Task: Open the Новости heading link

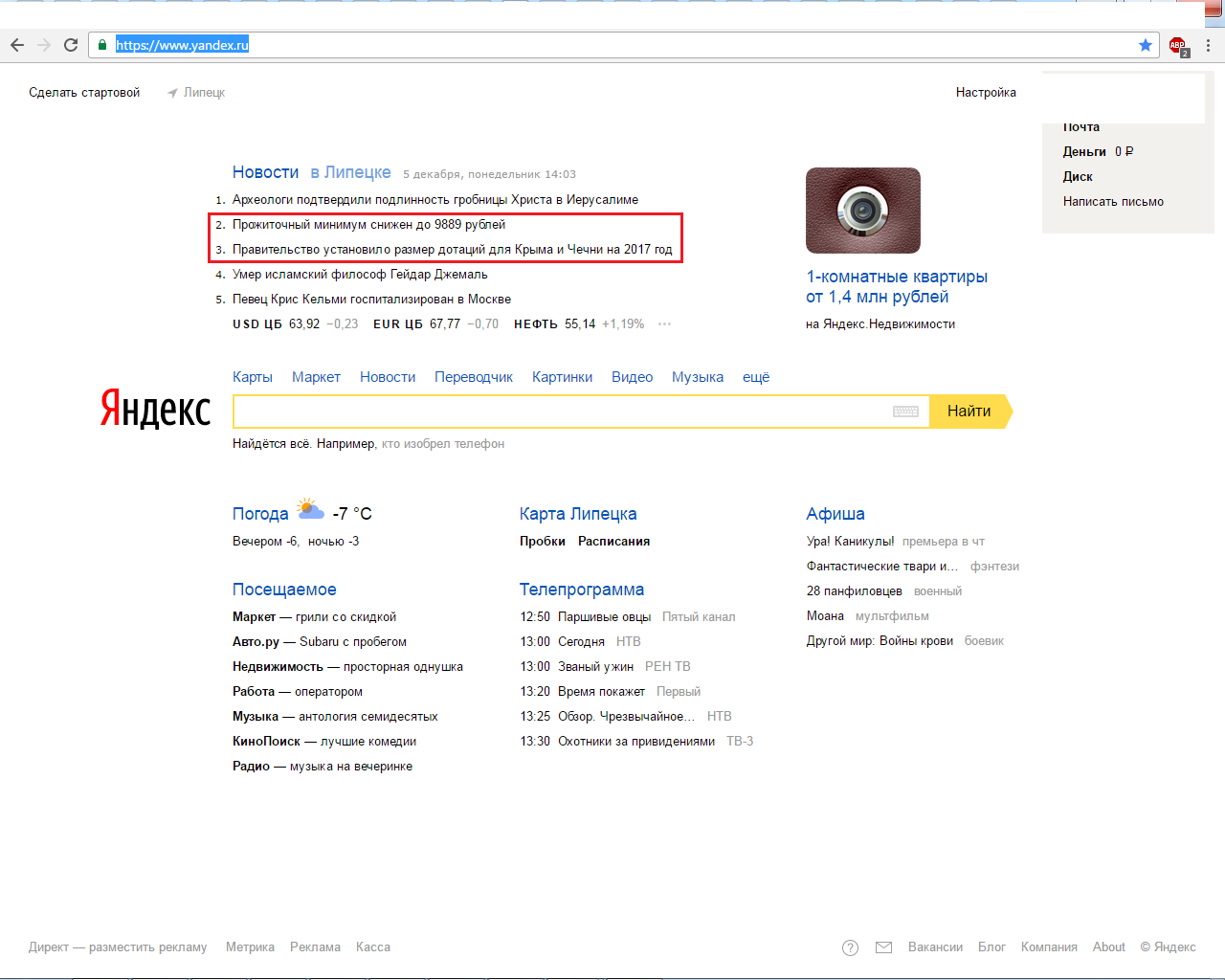Action: 265,172
